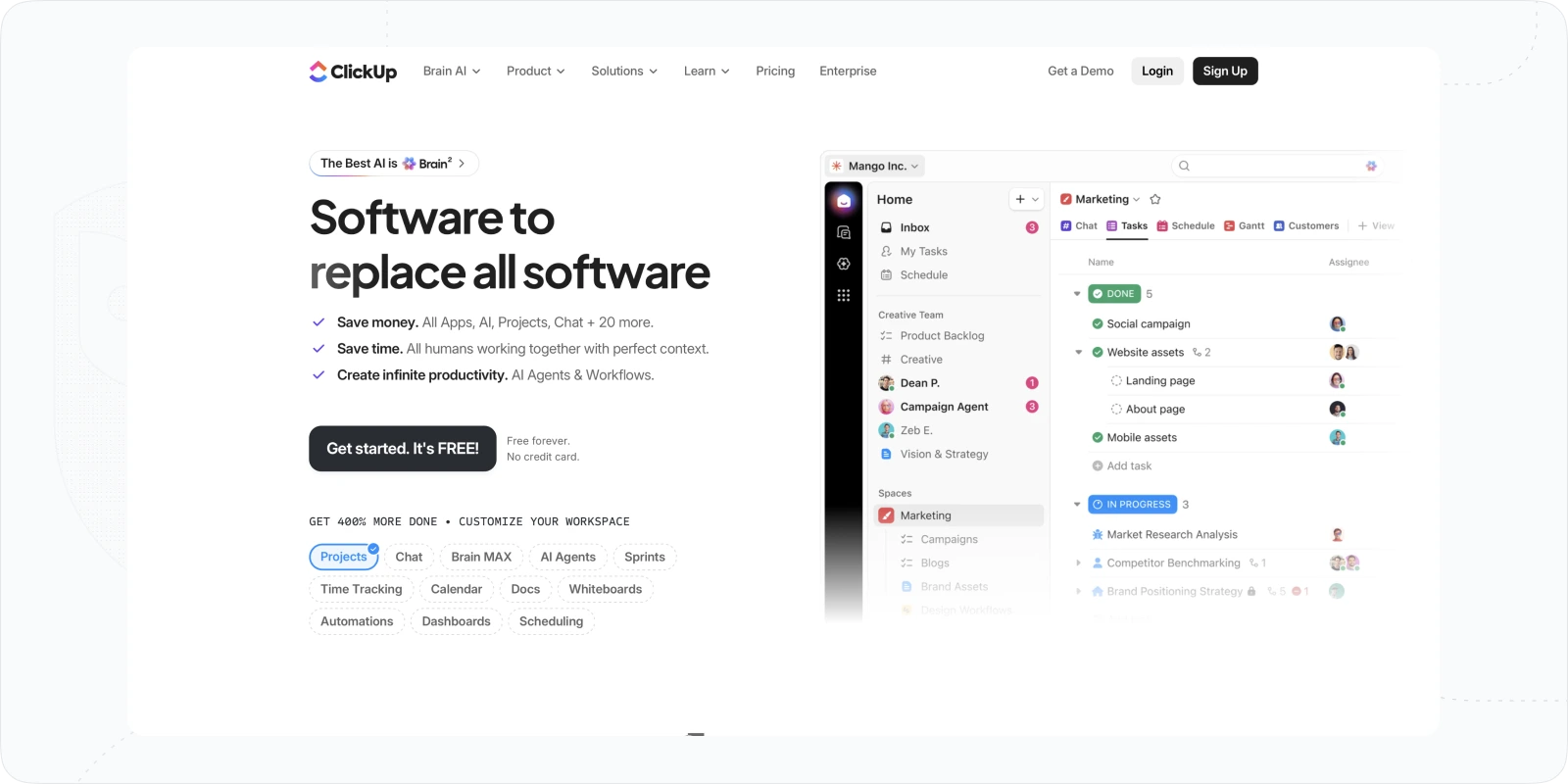Toggle the done check on Social campaign

coord(1098,324)
